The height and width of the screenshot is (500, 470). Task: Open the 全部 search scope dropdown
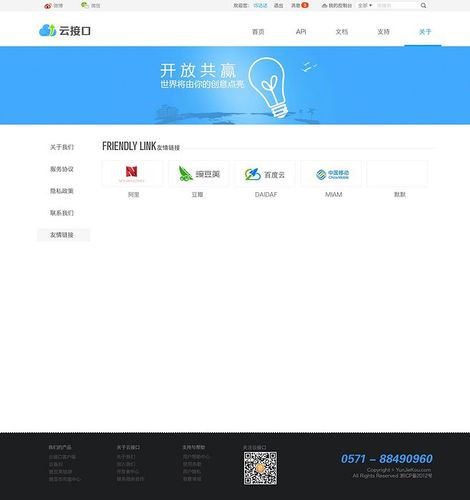tap(365, 6)
